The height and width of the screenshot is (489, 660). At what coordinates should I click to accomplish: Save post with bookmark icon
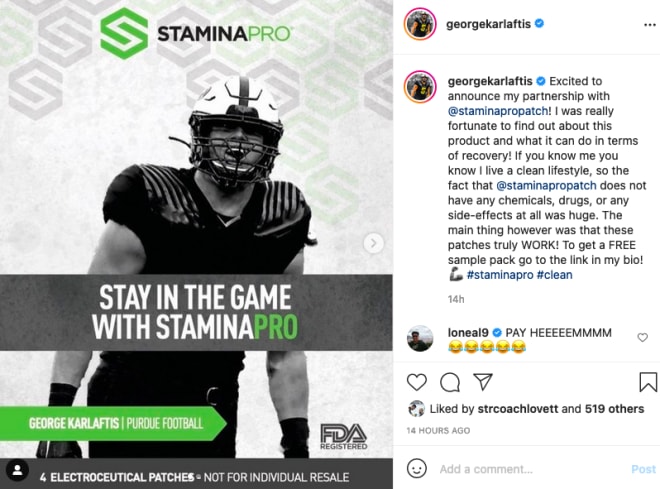coord(648,382)
